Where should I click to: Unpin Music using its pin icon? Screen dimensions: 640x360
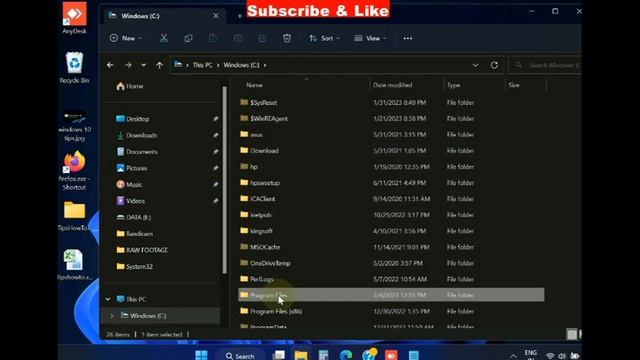215,184
